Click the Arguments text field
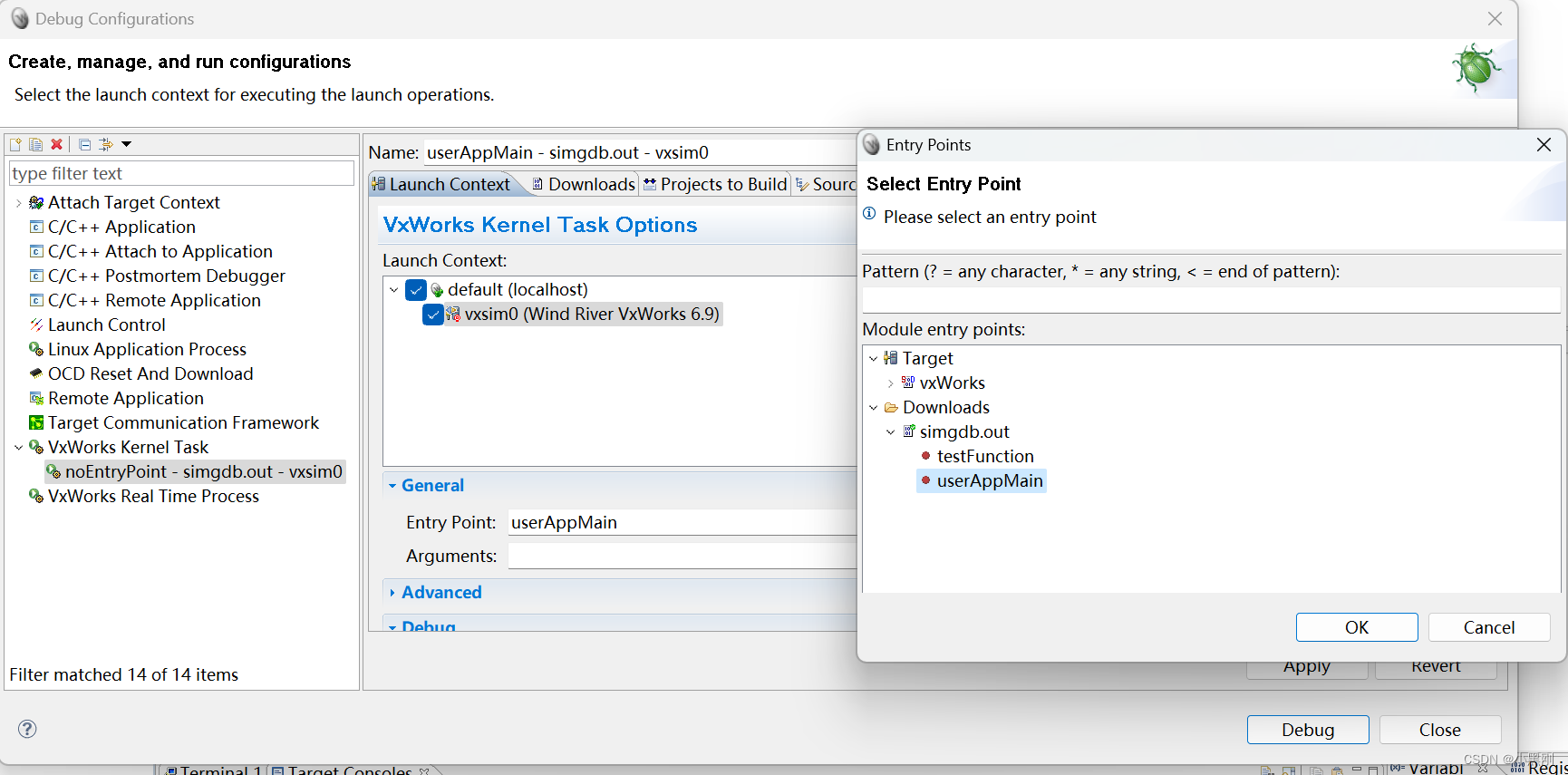This screenshot has height=775, width=1568. pyautogui.click(x=682, y=557)
